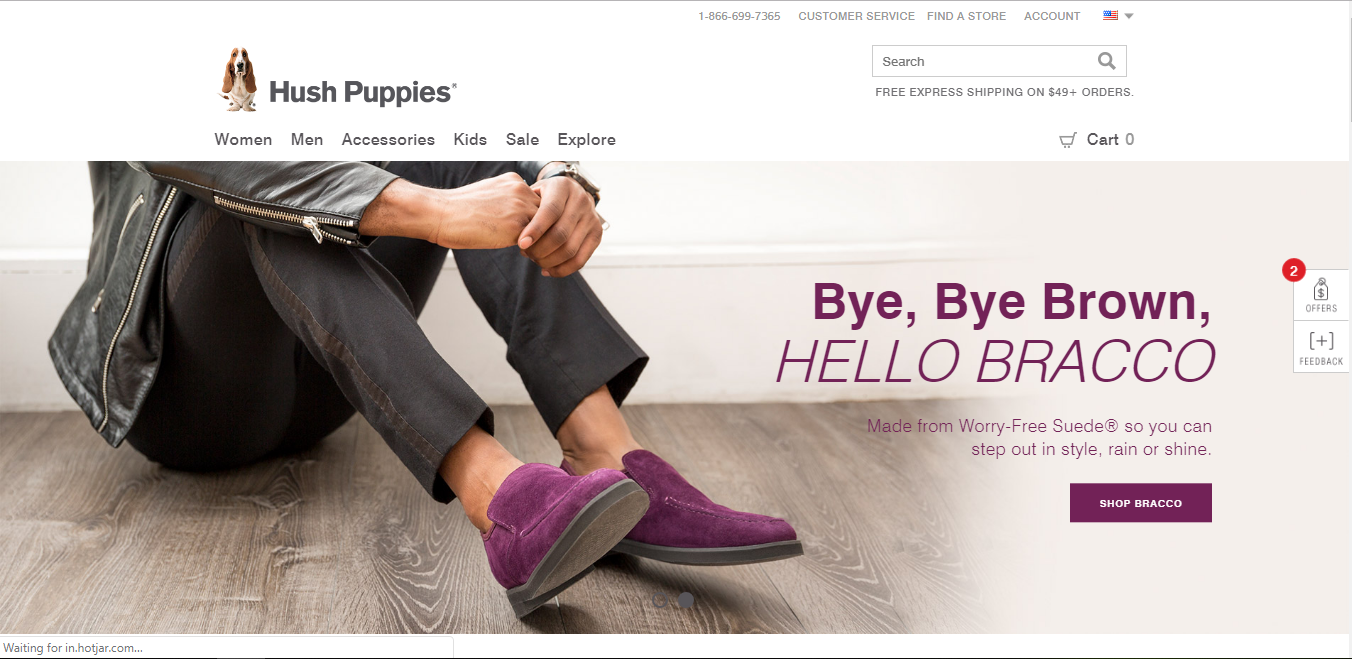Click the SHOP BRACCO button
The image size is (1352, 659).
[x=1141, y=503]
